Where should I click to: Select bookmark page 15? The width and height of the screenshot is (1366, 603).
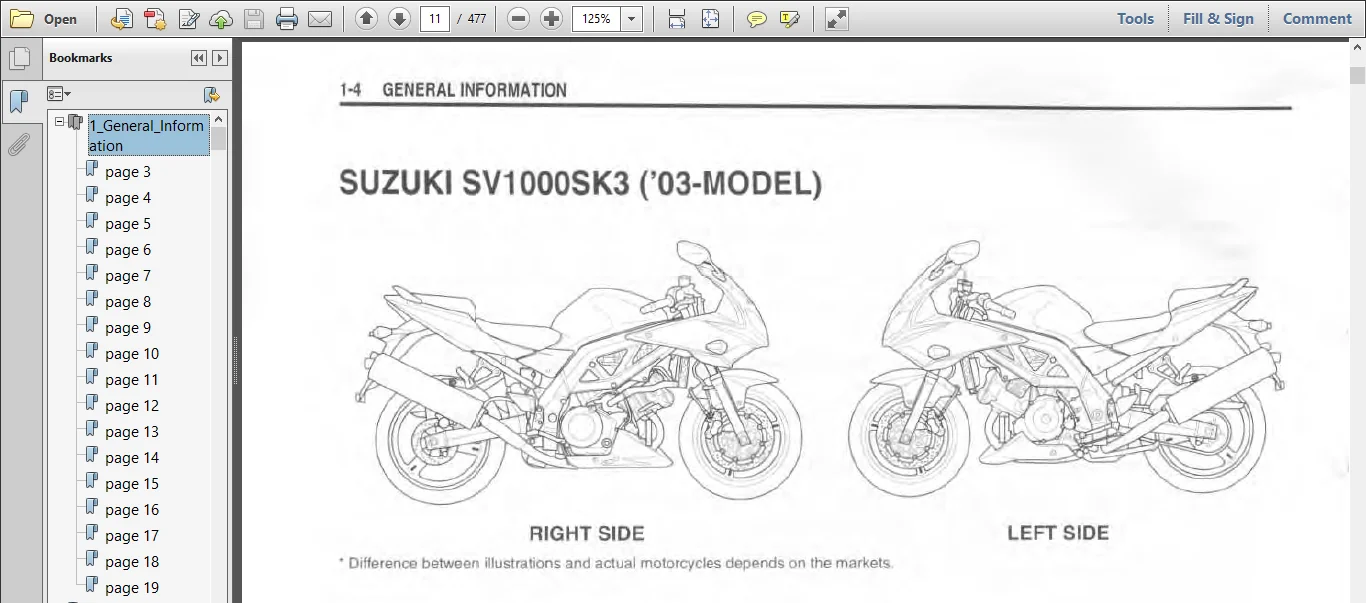[x=132, y=484]
